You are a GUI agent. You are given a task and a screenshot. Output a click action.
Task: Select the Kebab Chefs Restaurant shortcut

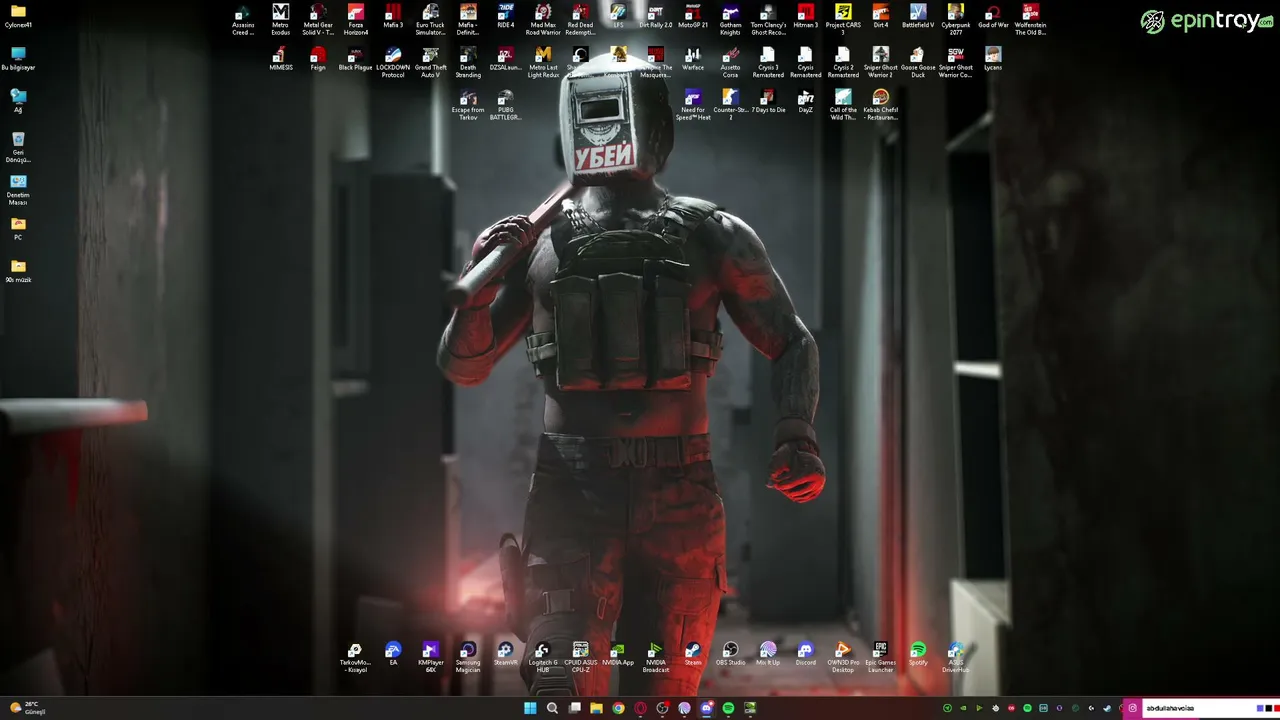tap(881, 105)
